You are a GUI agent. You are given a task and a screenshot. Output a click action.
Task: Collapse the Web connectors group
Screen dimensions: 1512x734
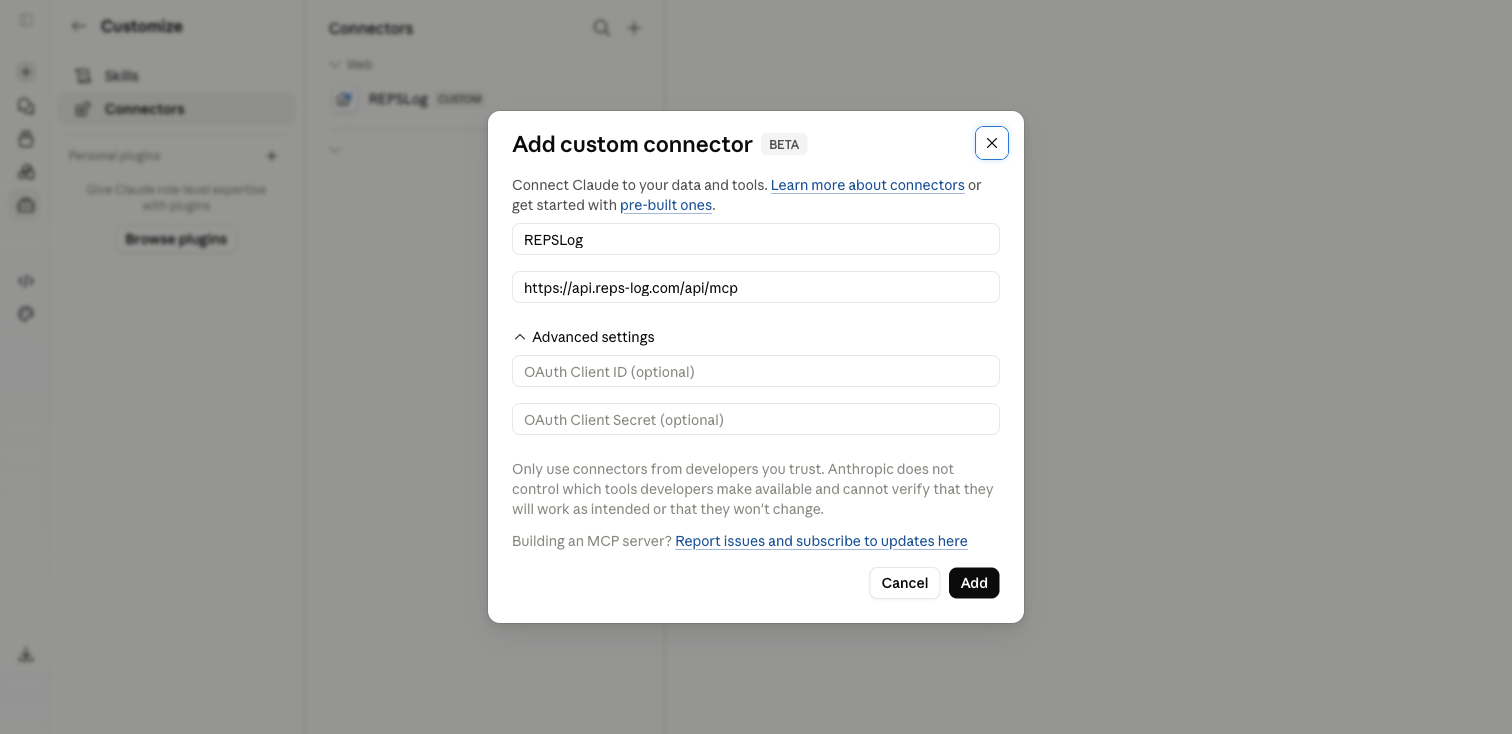tap(350, 64)
